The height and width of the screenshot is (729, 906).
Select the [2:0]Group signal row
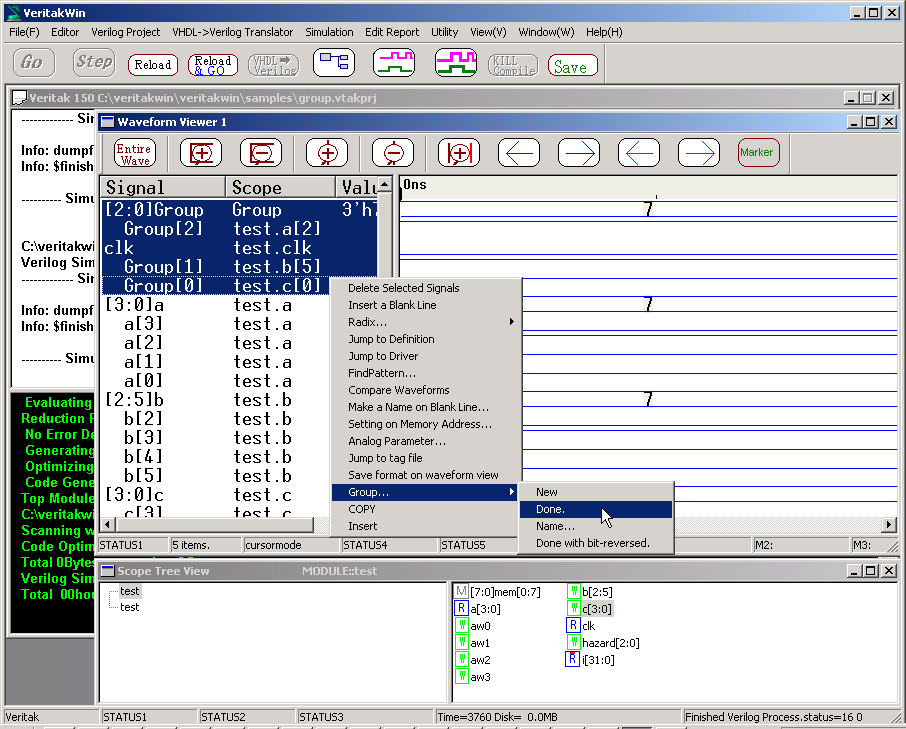coord(239,209)
